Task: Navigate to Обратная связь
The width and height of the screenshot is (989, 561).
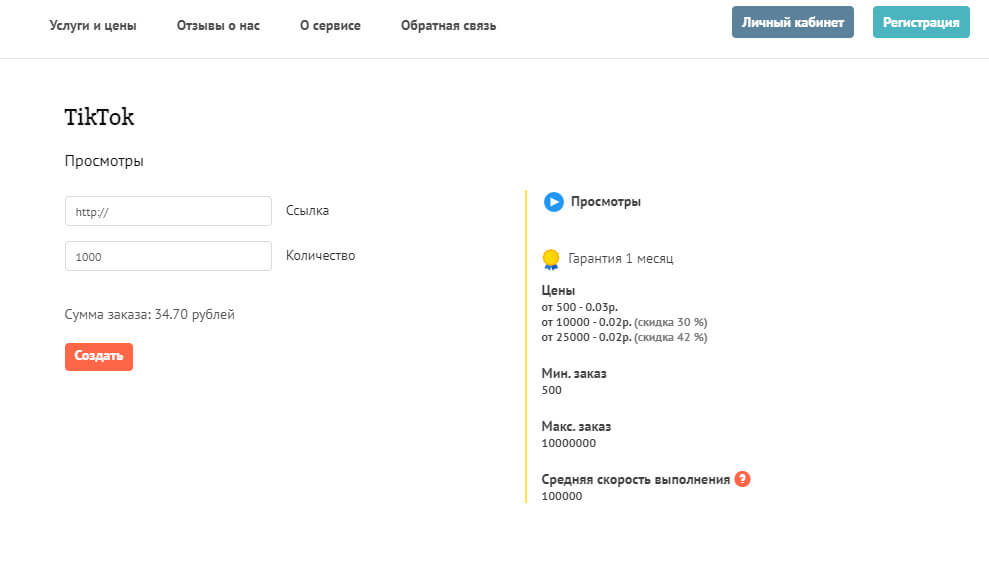Action: point(448,25)
